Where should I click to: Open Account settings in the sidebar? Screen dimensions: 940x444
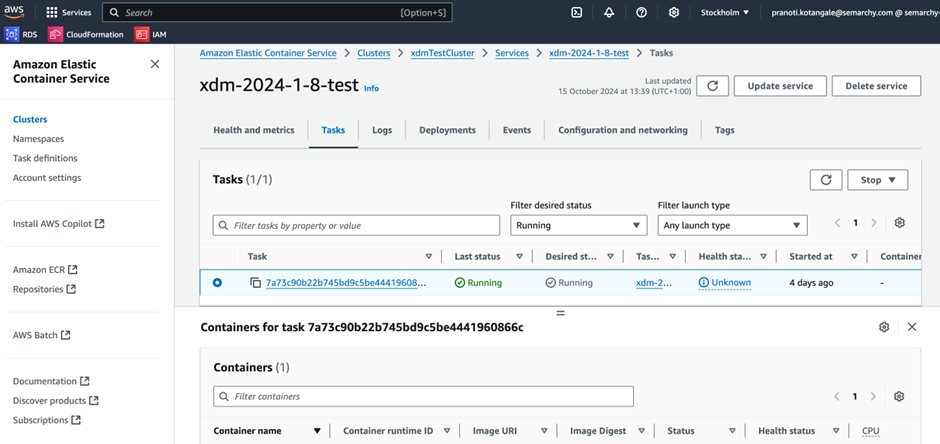pos(47,177)
